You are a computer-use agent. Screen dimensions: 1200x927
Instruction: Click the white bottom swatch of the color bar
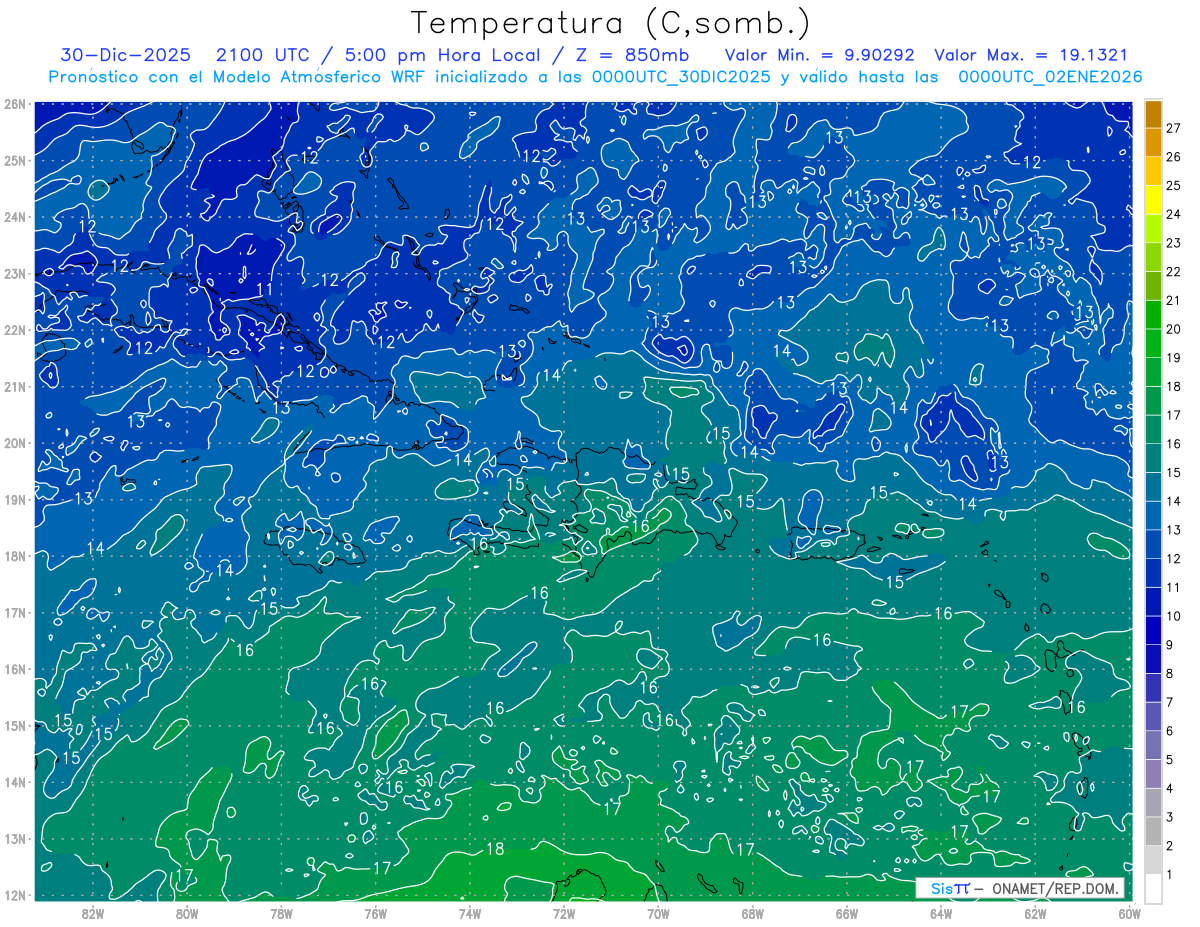coord(1154,888)
